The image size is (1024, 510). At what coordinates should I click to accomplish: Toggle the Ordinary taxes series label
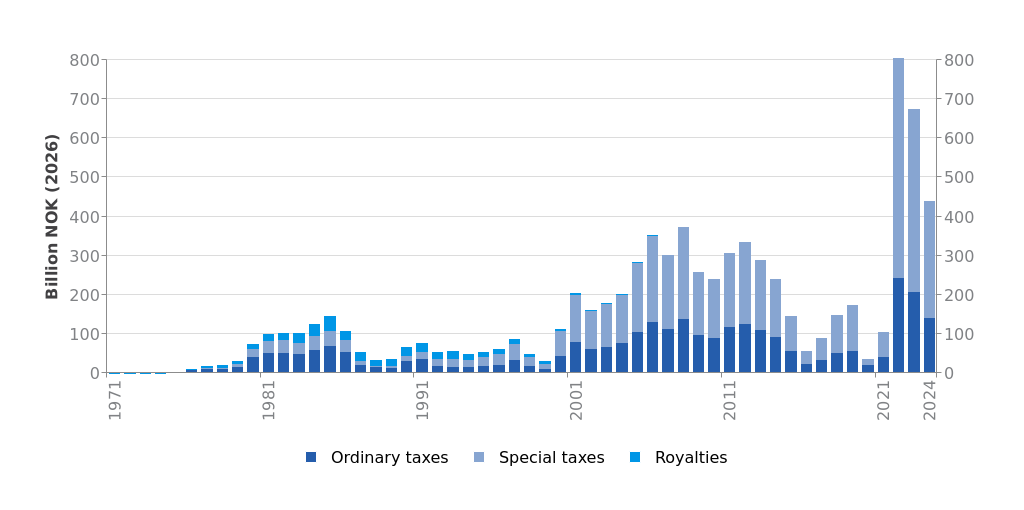point(389,458)
